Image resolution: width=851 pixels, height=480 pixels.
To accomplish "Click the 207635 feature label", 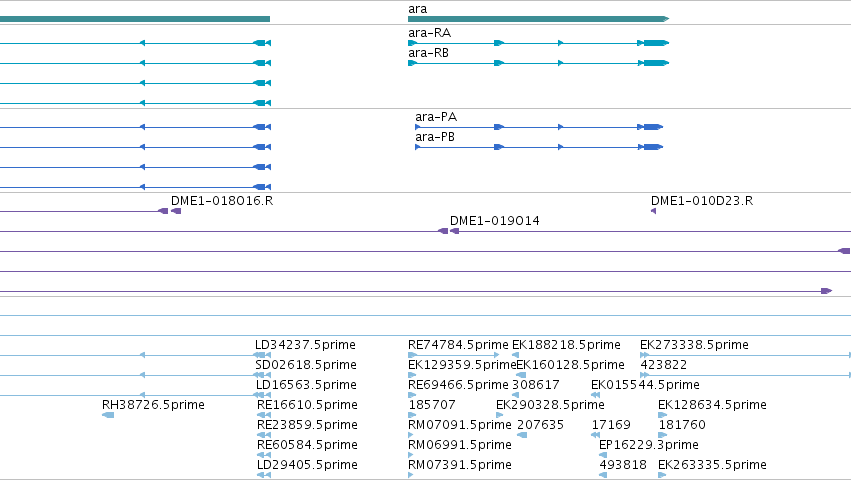I will click(x=541, y=425).
